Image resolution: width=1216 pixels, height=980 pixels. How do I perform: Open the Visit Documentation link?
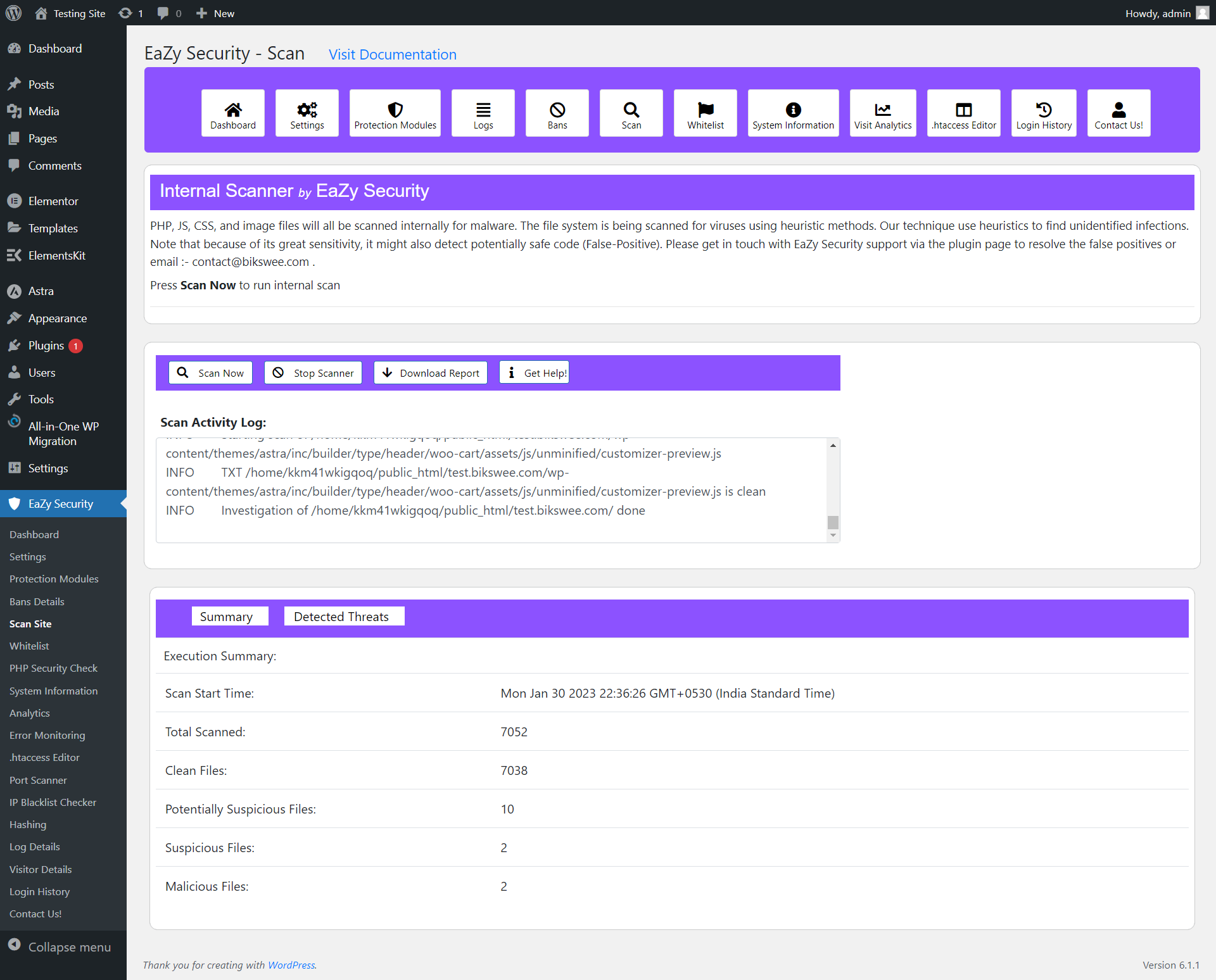392,54
